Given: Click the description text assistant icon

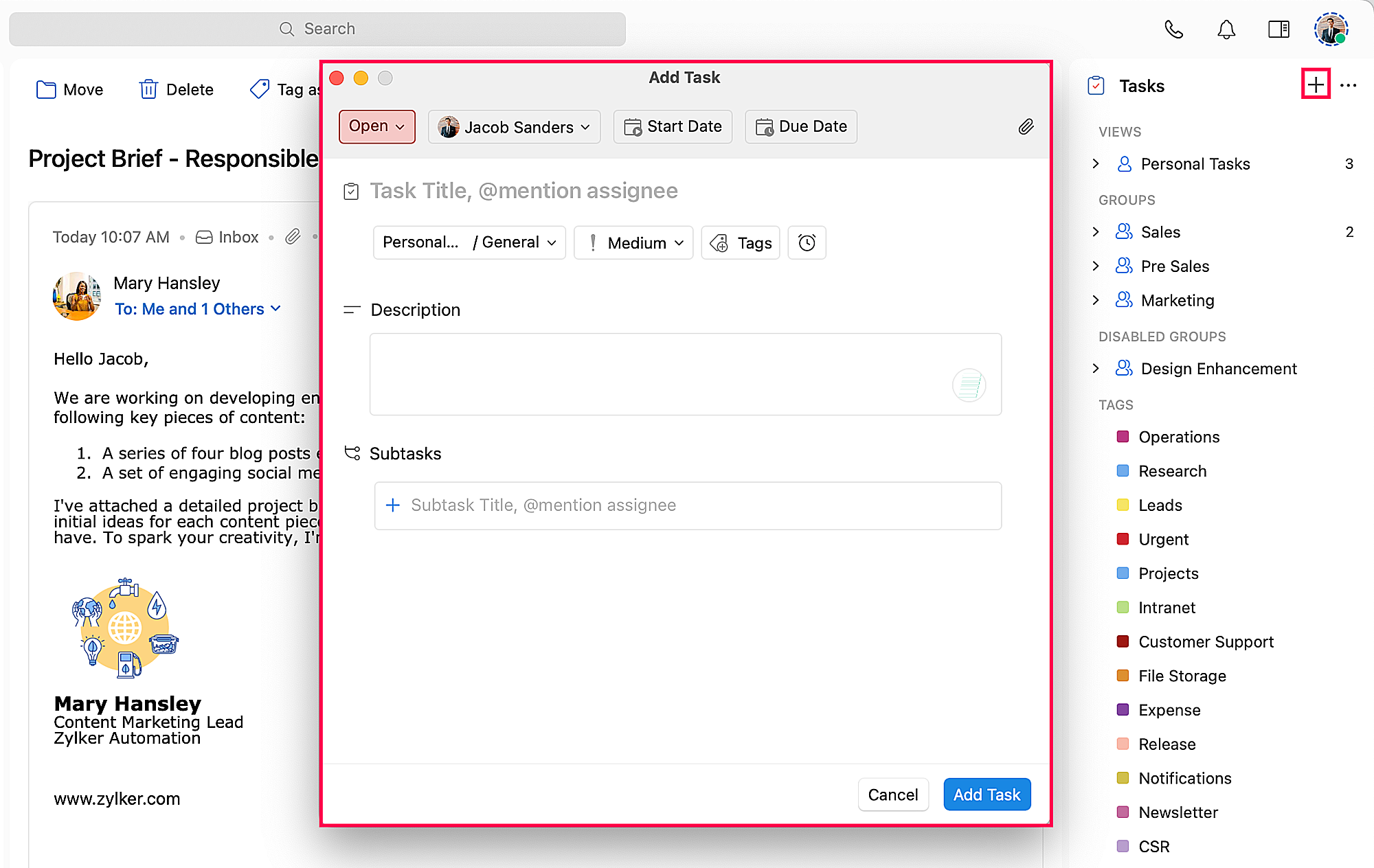Looking at the screenshot, I should click(969, 385).
